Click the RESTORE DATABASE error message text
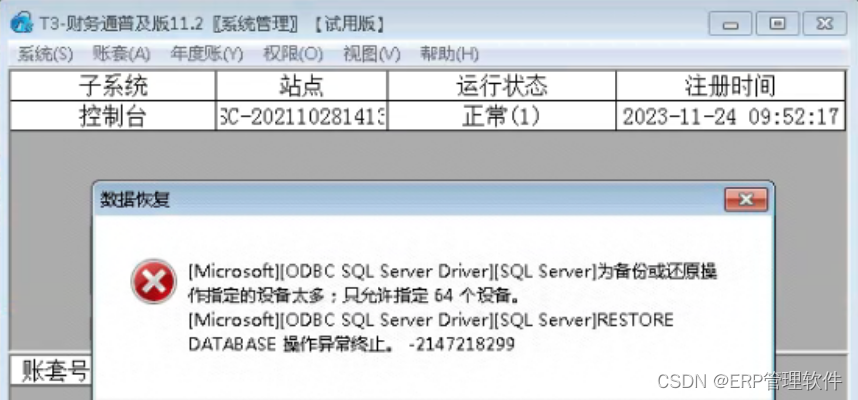858x400 pixels. [431, 332]
